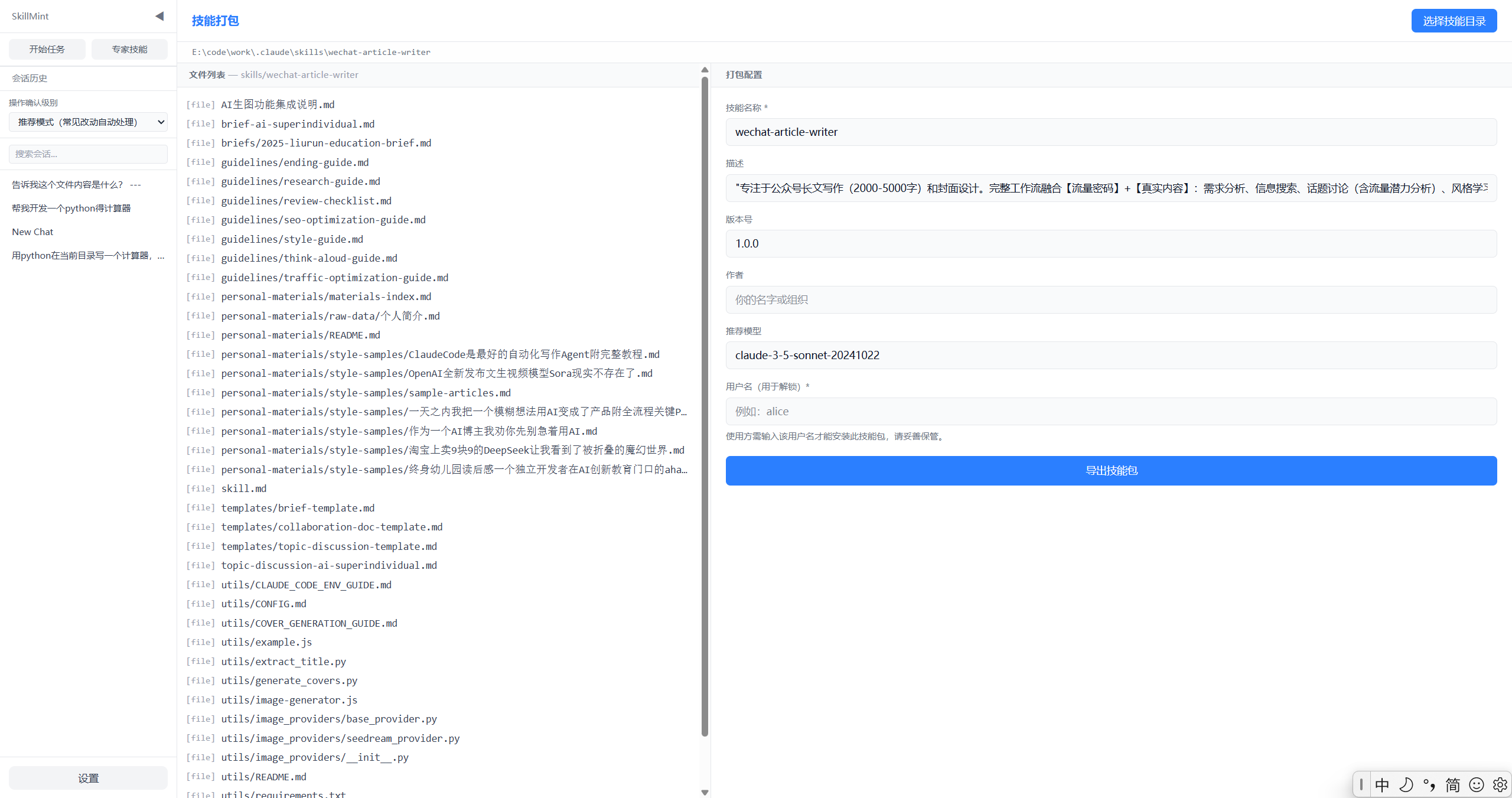Open IME emoji smiley icon
This screenshot has height=798, width=1512.
coord(1477,784)
